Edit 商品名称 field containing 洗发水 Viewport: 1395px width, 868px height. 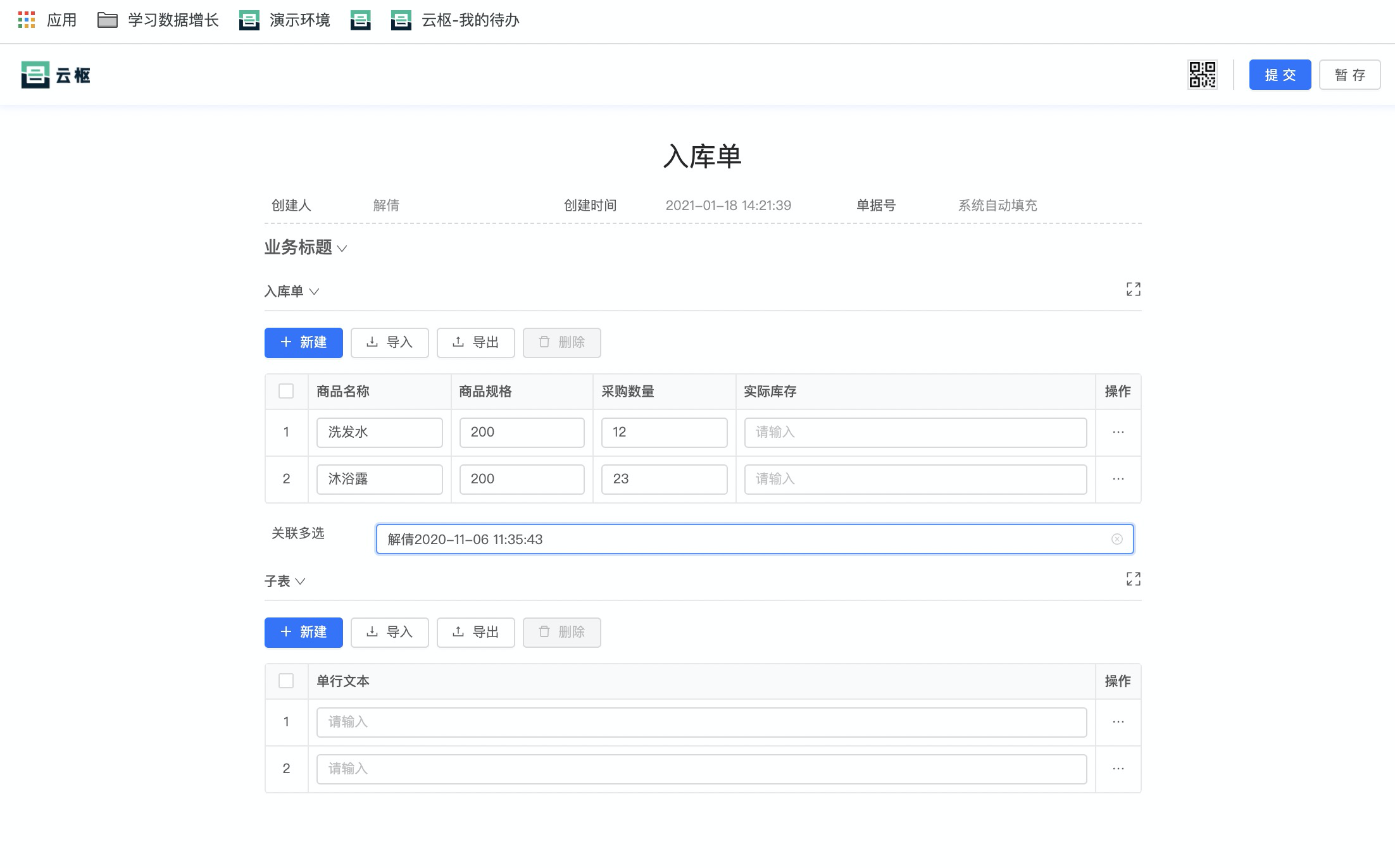[x=380, y=432]
